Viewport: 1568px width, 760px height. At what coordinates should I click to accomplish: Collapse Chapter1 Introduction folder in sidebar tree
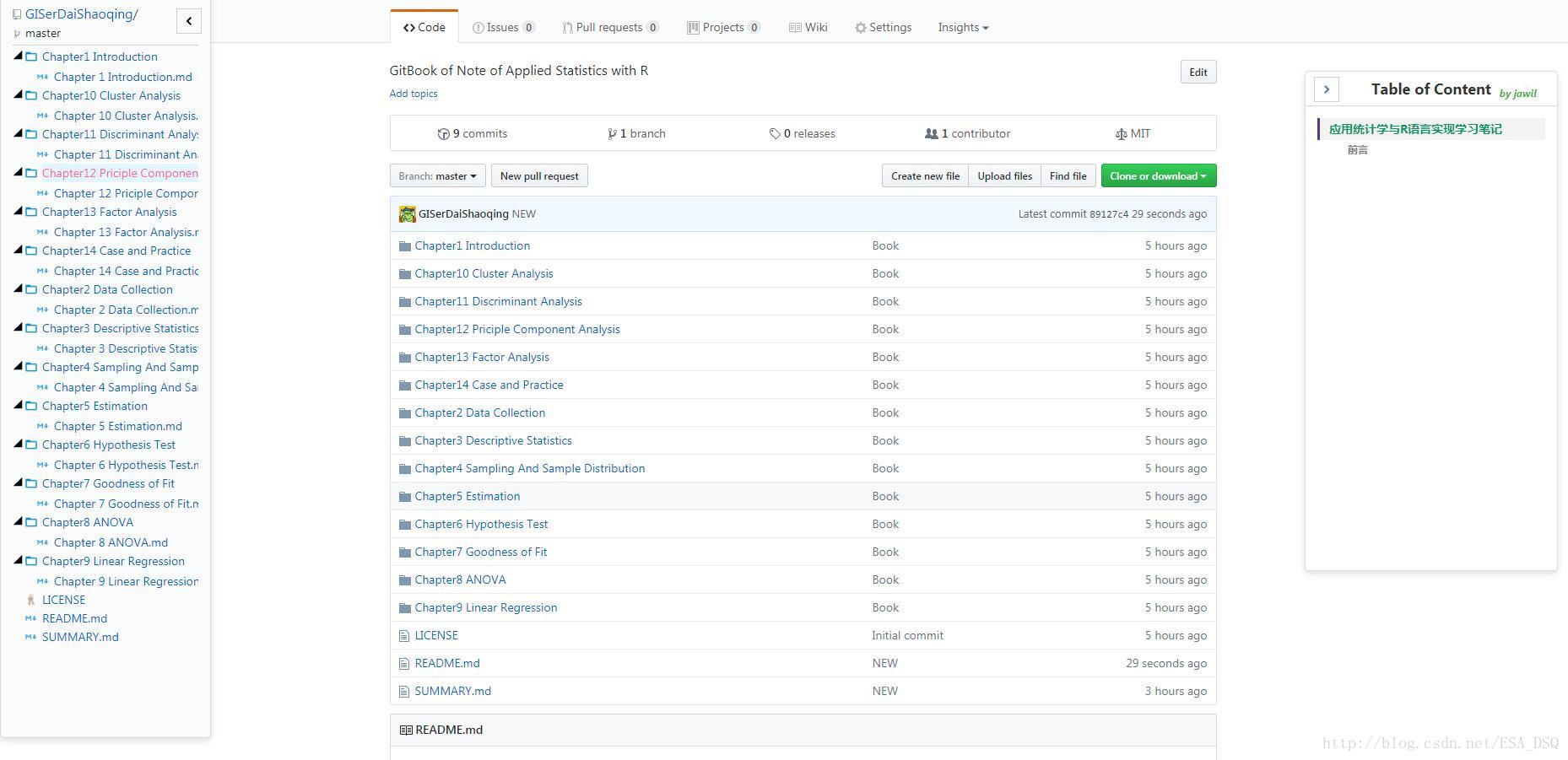tap(19, 56)
